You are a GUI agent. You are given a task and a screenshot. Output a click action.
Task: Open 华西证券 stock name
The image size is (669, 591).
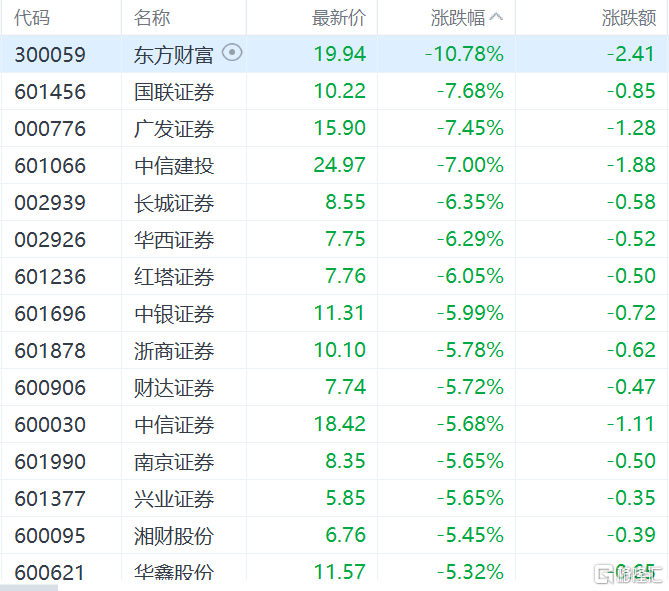click(x=174, y=240)
